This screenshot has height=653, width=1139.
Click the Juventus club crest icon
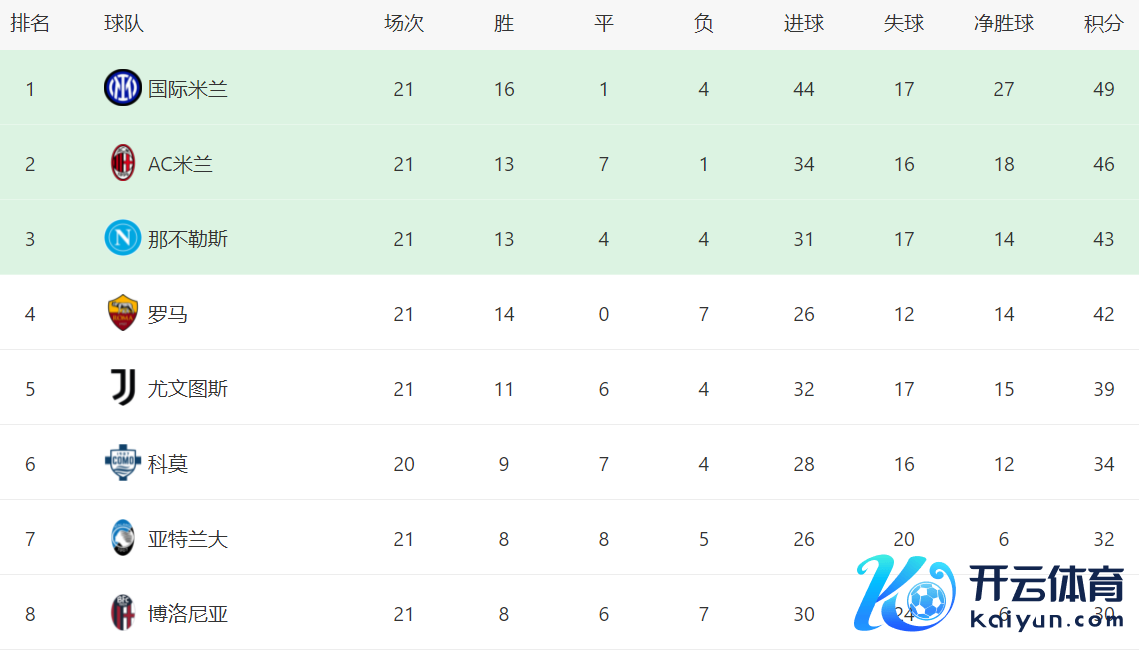(x=122, y=388)
